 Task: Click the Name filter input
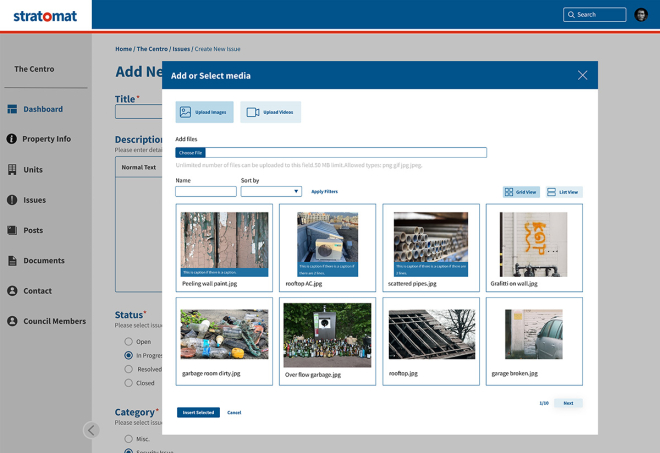tap(206, 192)
